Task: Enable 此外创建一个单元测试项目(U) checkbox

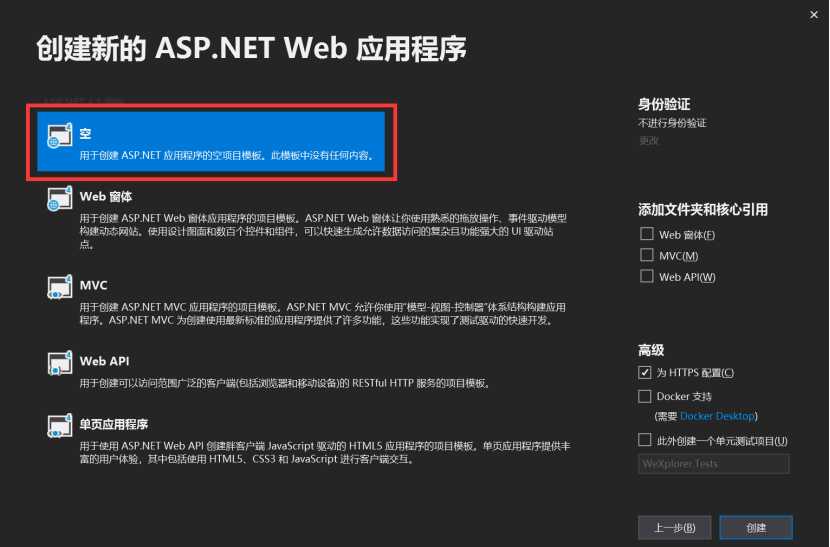Action: pyautogui.click(x=644, y=440)
